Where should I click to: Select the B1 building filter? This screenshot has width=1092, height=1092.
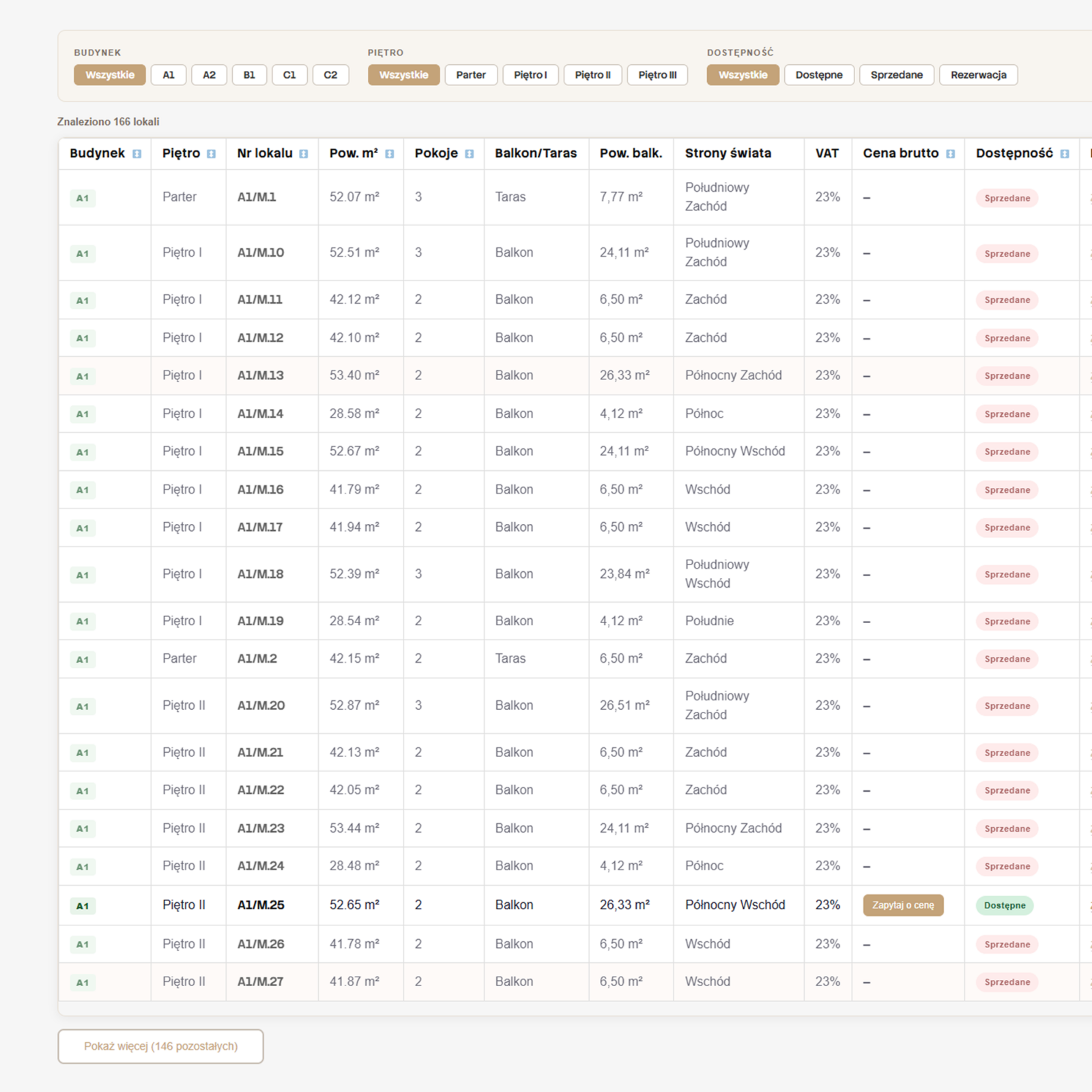(x=249, y=75)
